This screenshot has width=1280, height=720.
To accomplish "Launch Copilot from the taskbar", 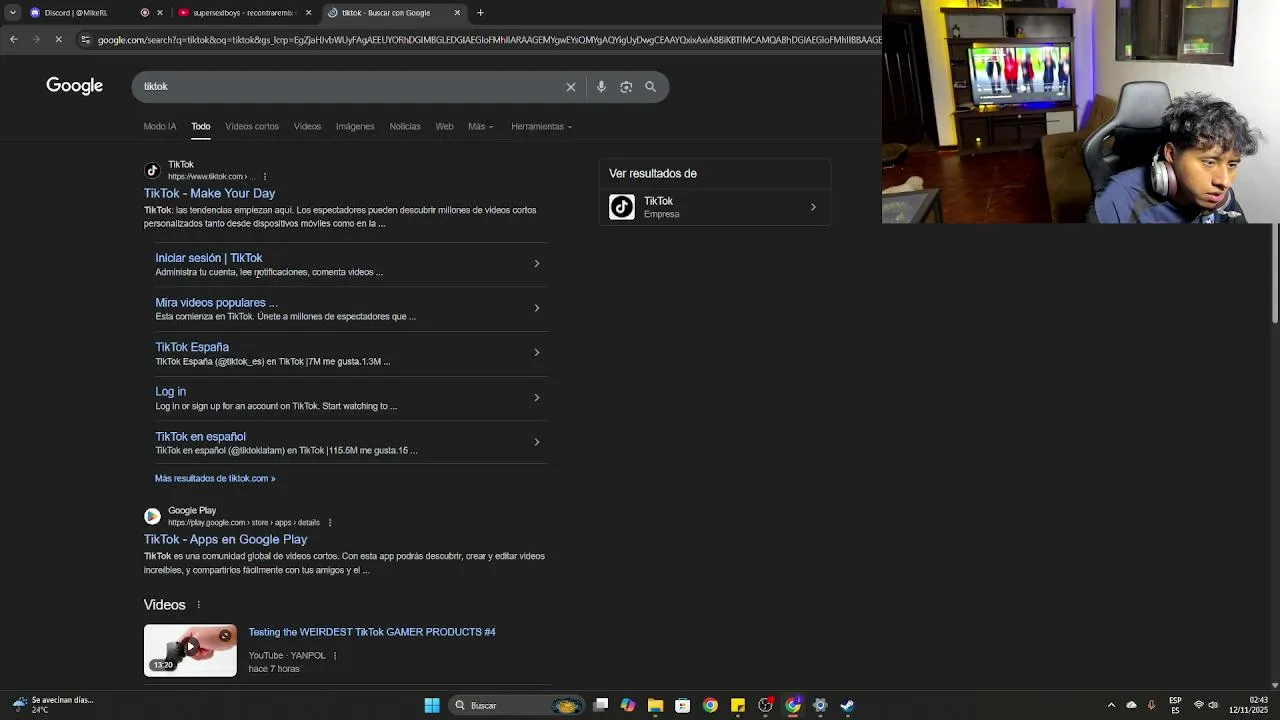I will (x=628, y=705).
